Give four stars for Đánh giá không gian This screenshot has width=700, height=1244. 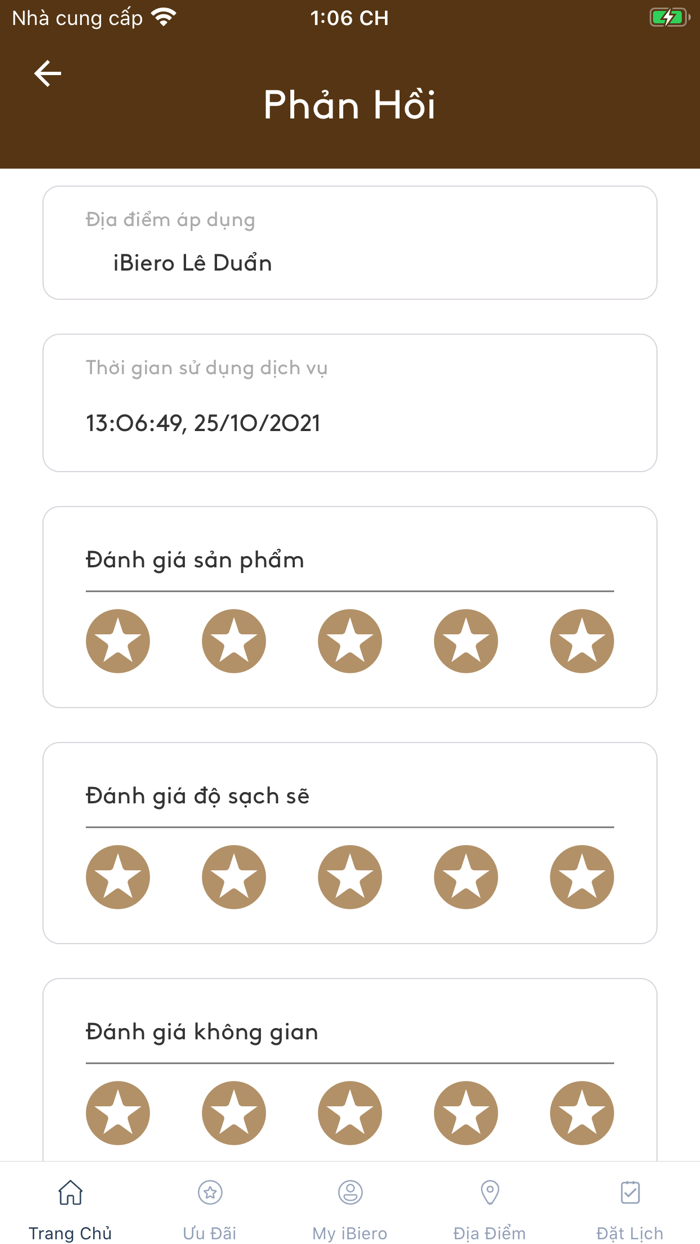(465, 1112)
